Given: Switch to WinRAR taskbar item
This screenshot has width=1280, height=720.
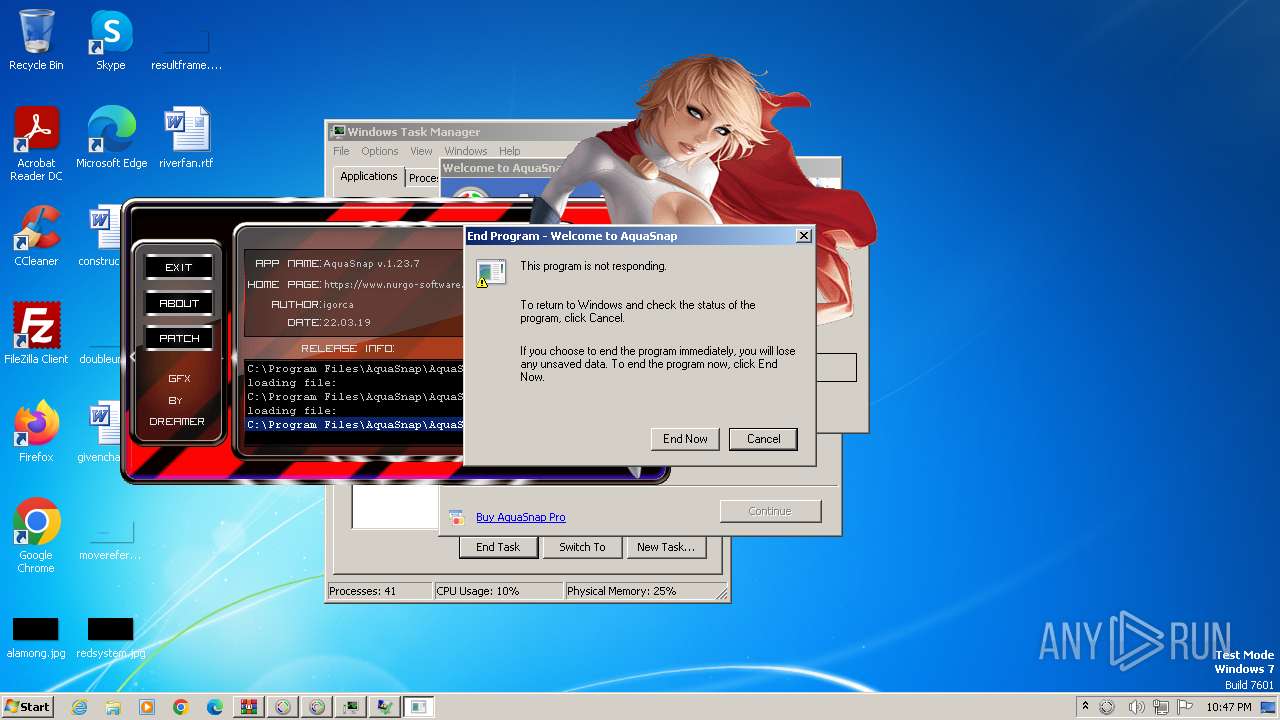Looking at the screenshot, I should click(249, 707).
